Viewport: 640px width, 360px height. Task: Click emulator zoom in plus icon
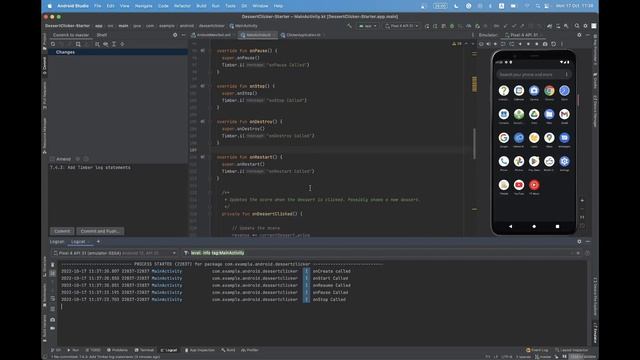(582, 200)
